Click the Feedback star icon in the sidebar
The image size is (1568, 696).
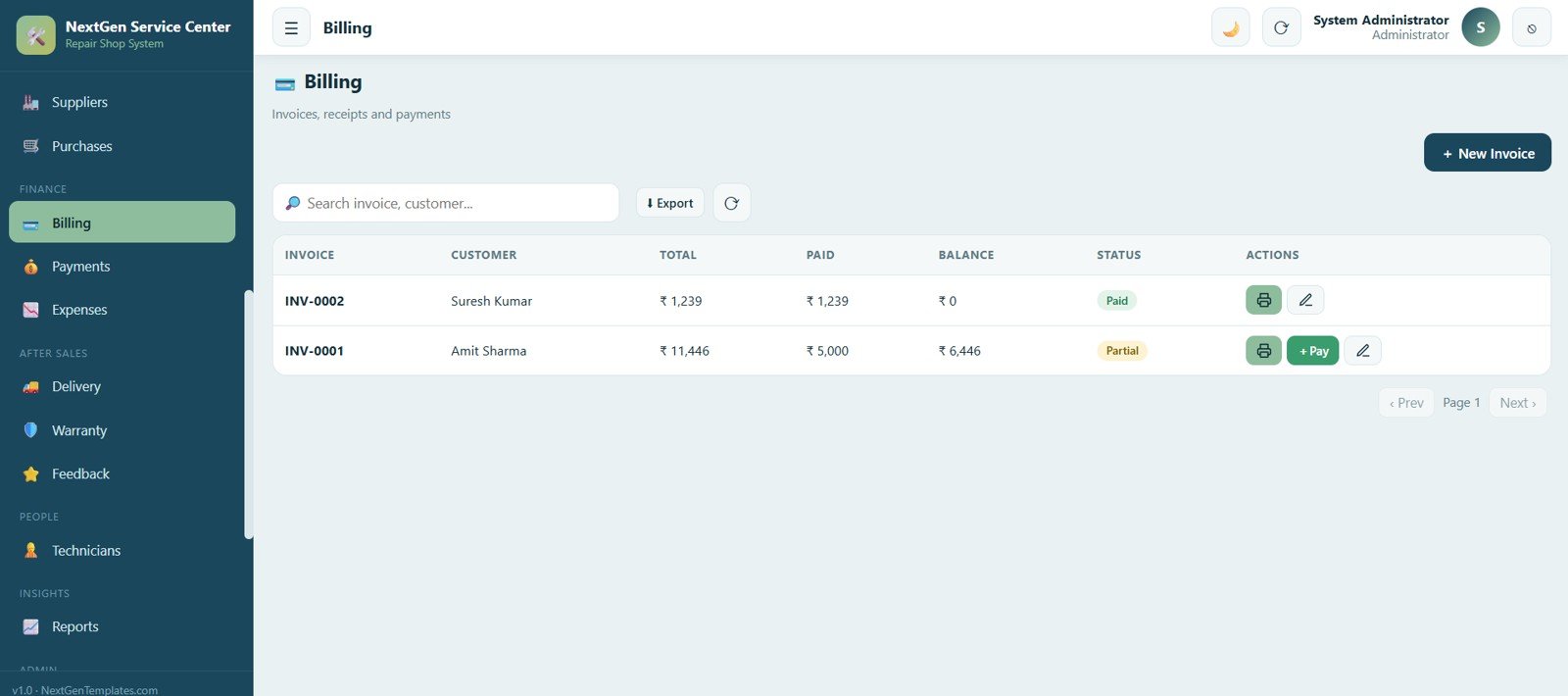[x=31, y=474]
